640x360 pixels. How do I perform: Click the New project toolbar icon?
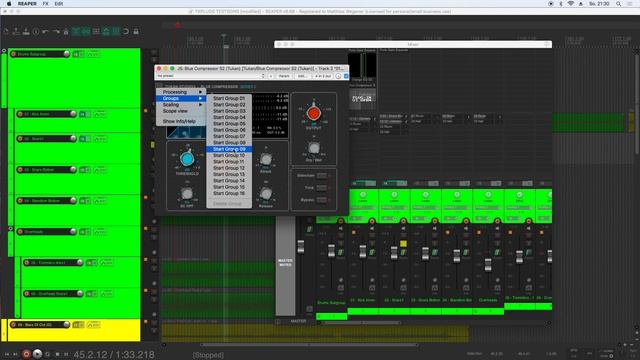point(6,31)
